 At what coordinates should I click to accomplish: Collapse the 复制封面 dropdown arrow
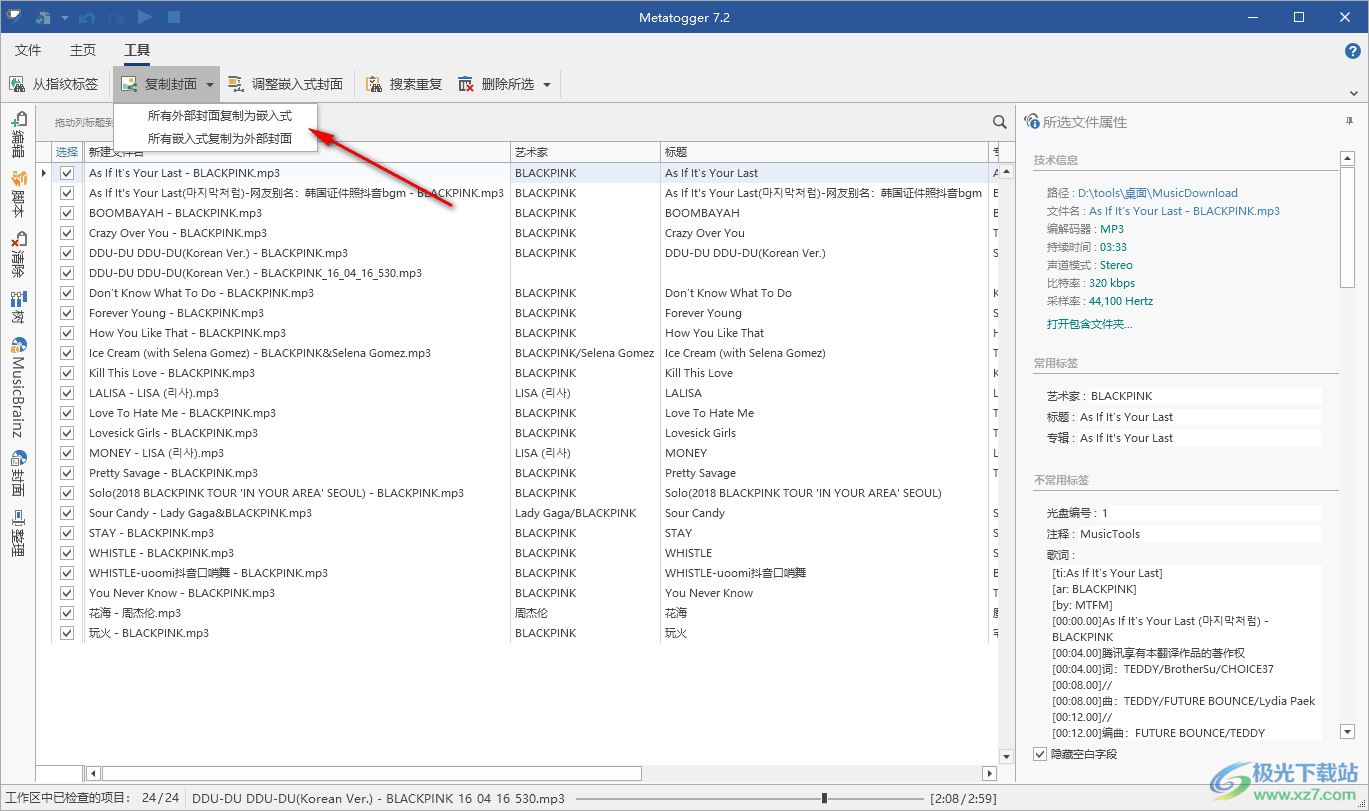pyautogui.click(x=210, y=85)
